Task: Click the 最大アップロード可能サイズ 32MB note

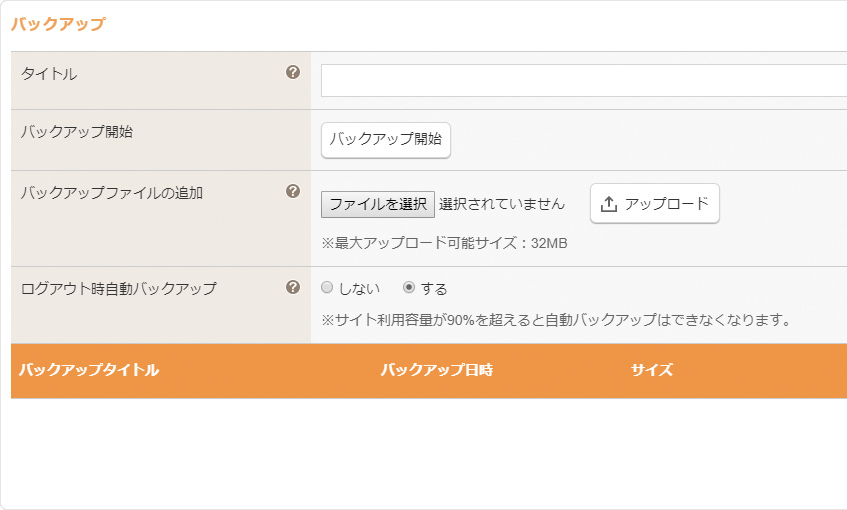Action: click(444, 243)
